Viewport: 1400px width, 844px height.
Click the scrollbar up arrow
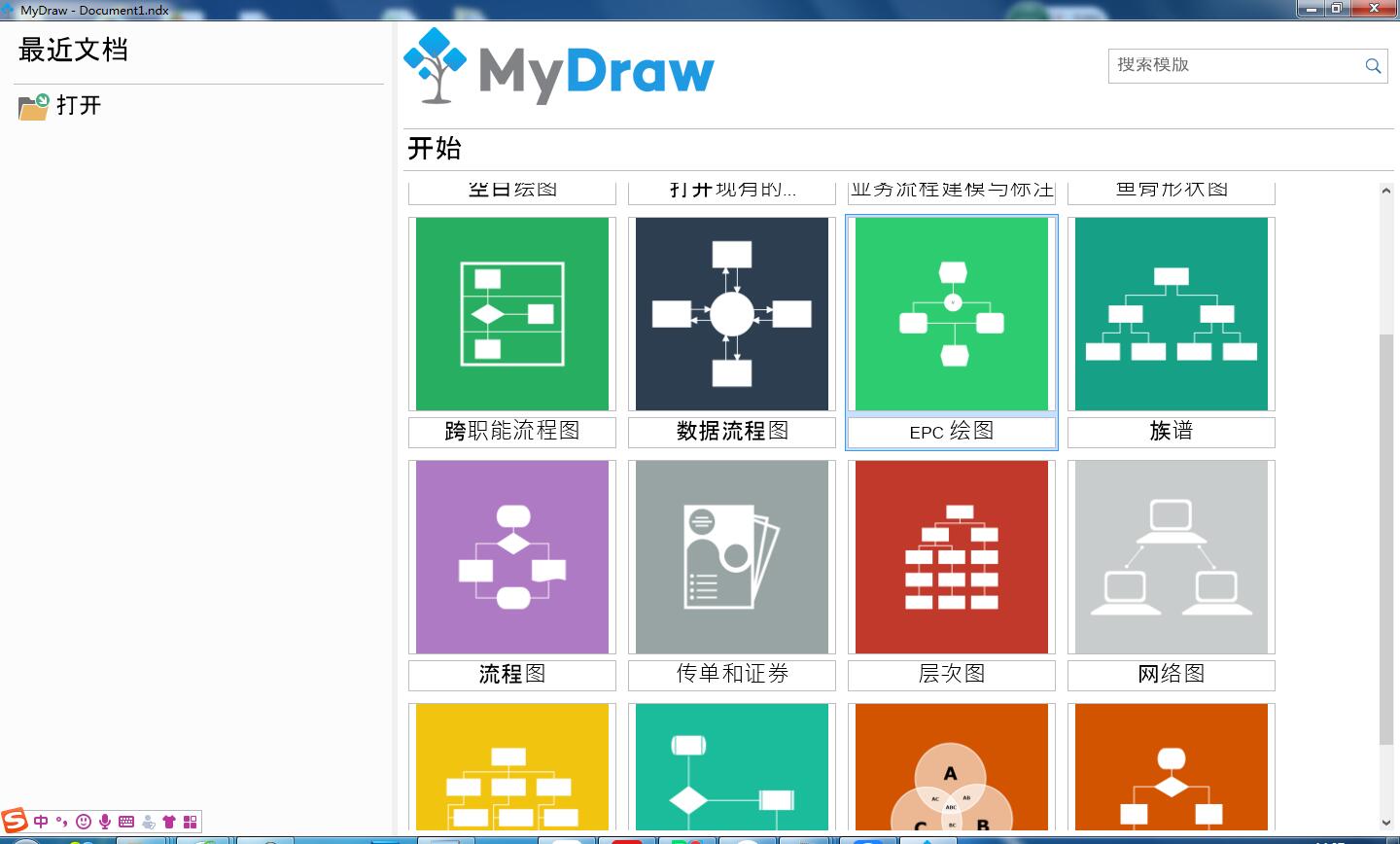pyautogui.click(x=1386, y=191)
